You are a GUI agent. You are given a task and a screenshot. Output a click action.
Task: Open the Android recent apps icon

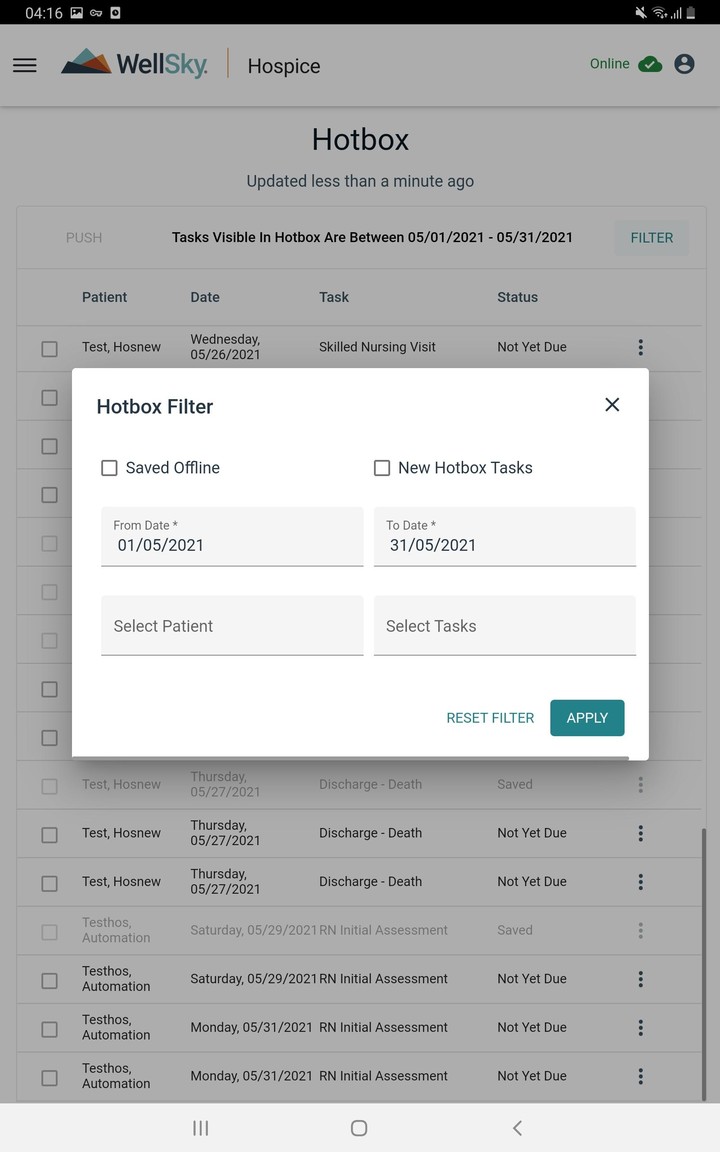[x=200, y=1128]
